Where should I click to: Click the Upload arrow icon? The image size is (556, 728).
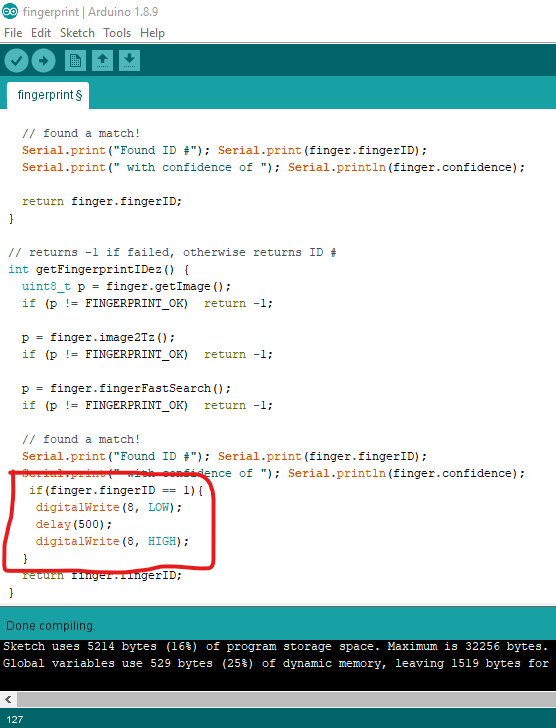[44, 60]
